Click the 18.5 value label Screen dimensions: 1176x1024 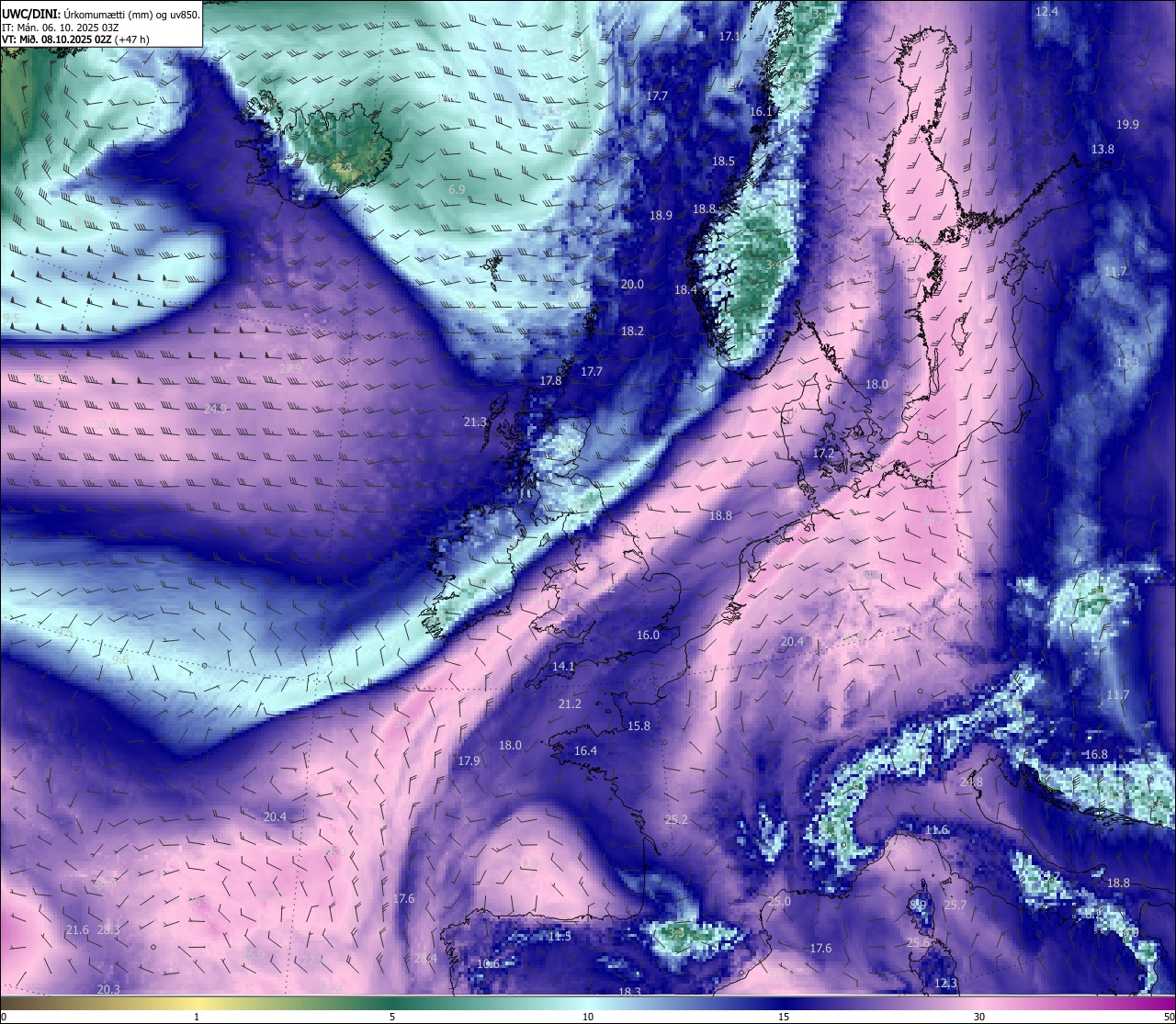pyautogui.click(x=723, y=162)
